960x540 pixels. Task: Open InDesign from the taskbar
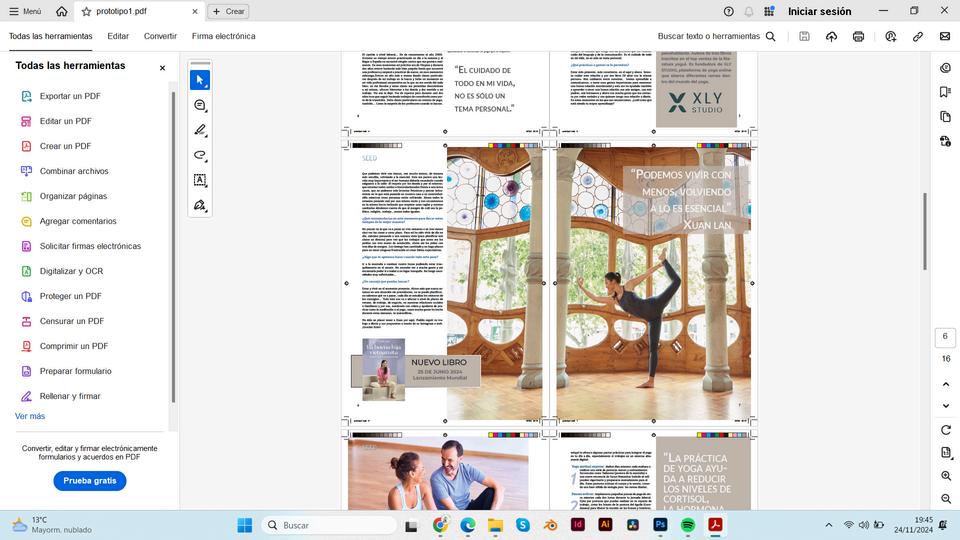(x=578, y=525)
